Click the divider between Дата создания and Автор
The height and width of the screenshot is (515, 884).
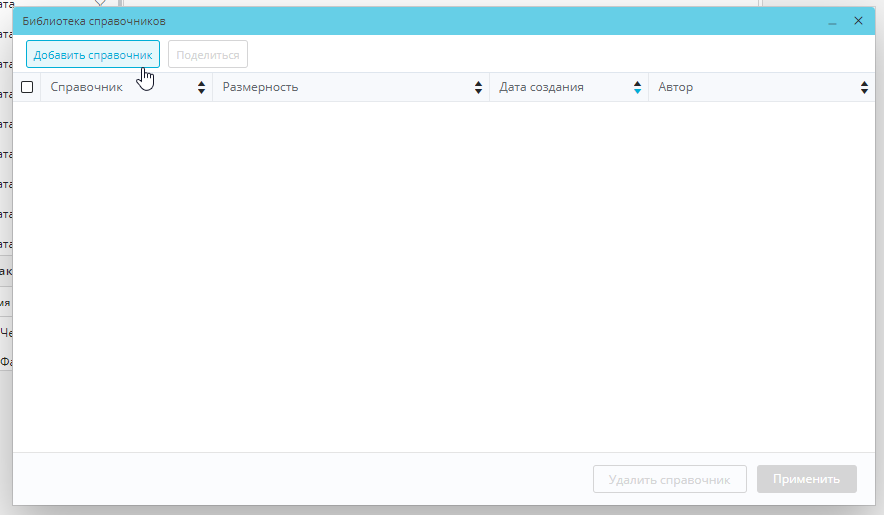[649, 88]
